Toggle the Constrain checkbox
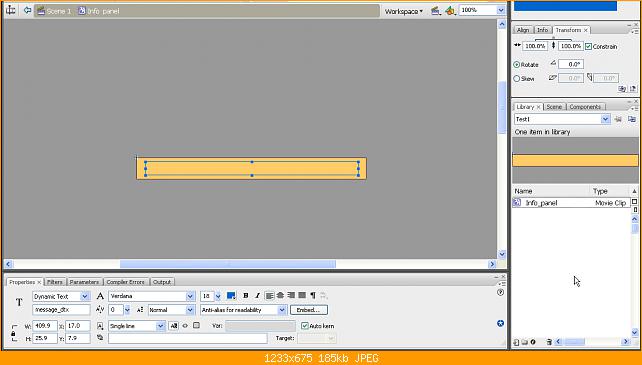Screen dimensions: 642x365 [x=588, y=46]
